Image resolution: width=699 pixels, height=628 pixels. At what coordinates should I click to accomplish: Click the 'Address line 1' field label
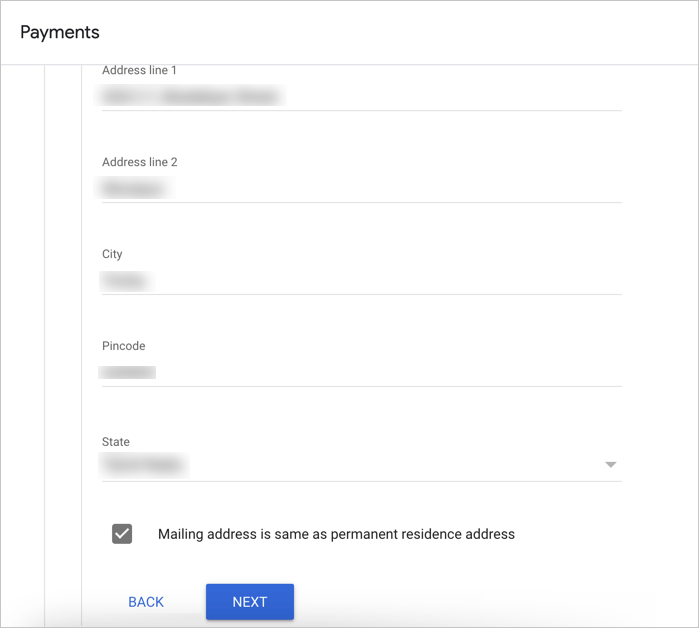139,71
